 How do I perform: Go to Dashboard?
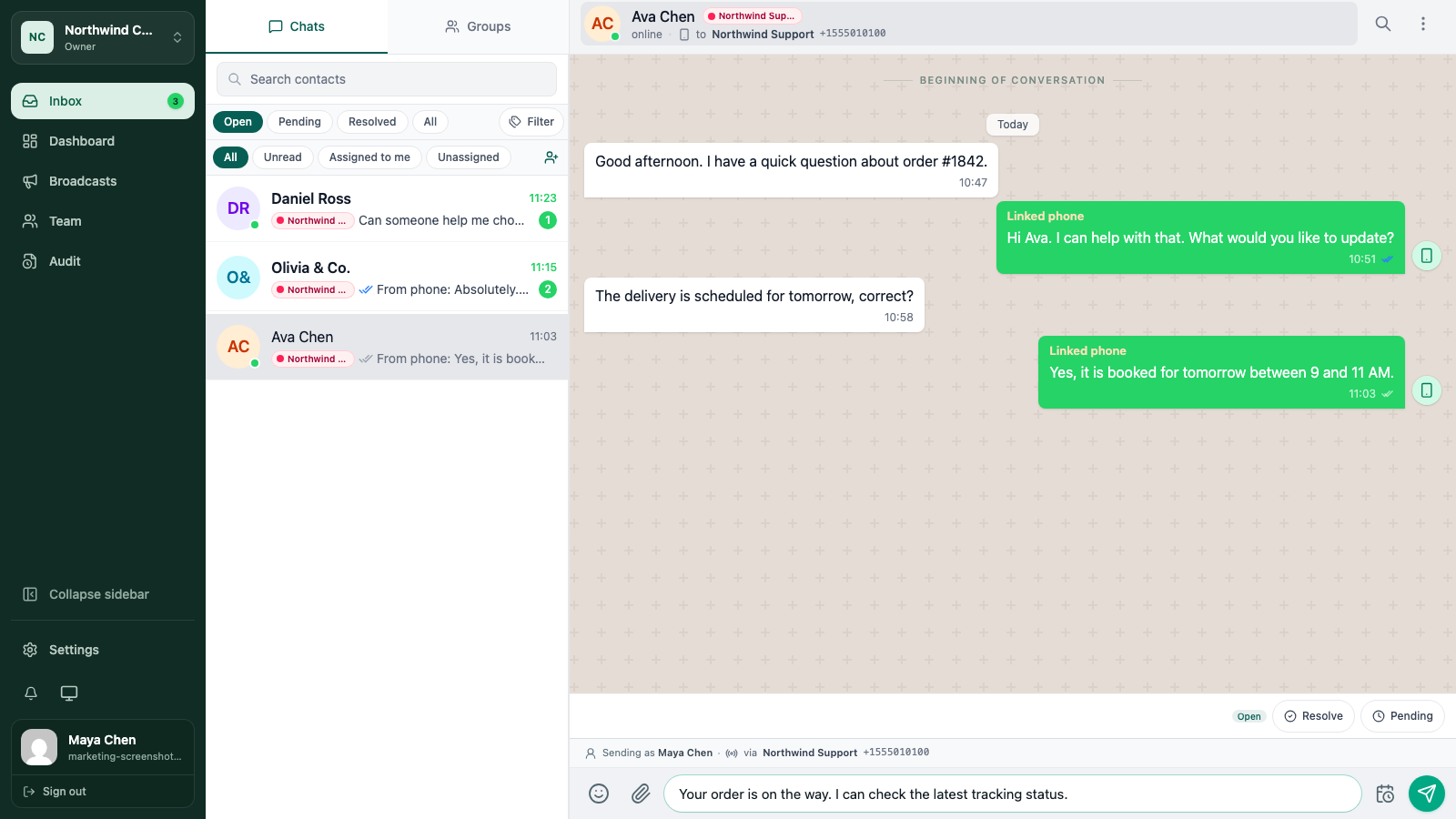point(103,141)
